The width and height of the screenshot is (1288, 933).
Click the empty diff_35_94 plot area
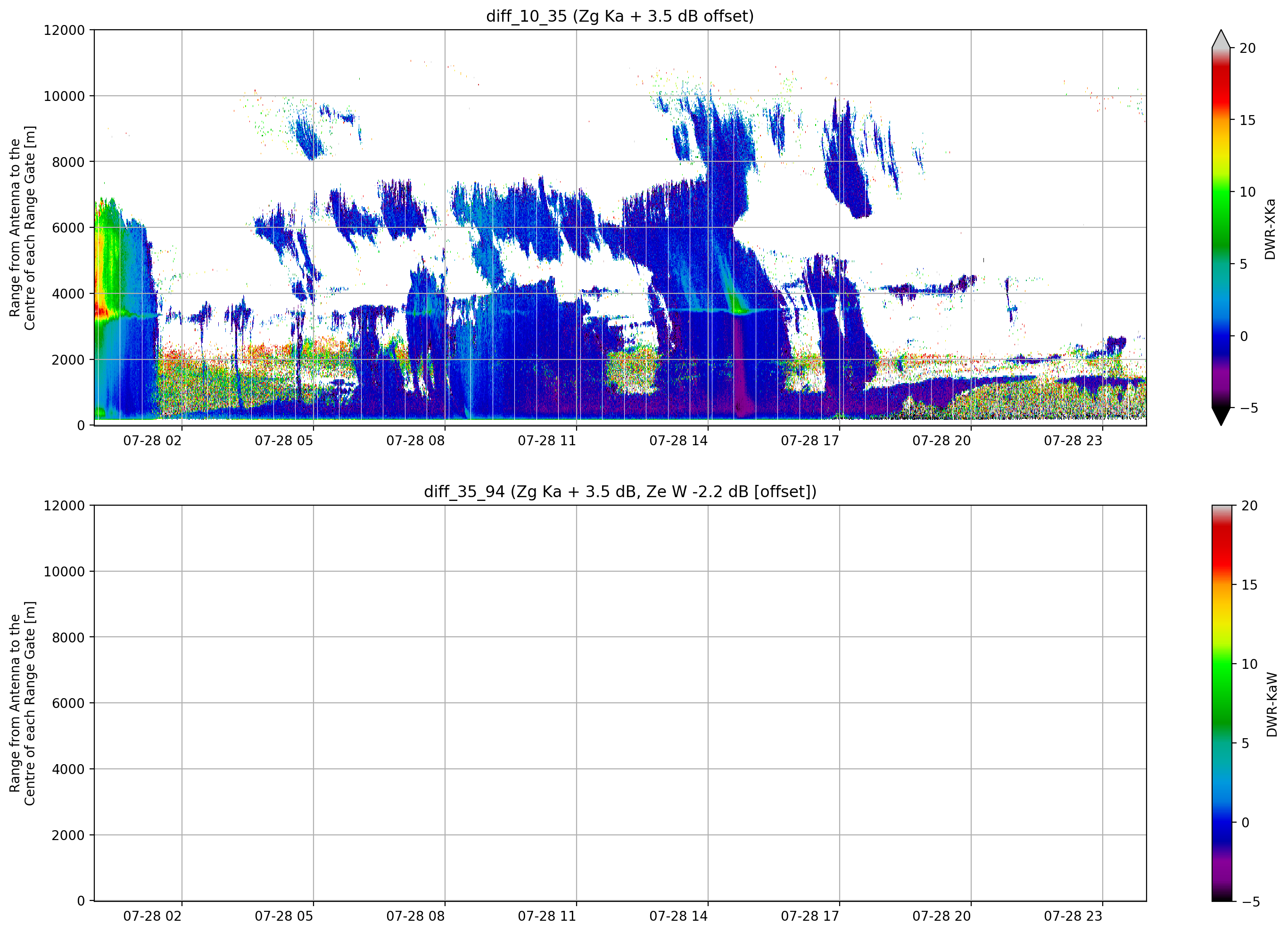620,703
